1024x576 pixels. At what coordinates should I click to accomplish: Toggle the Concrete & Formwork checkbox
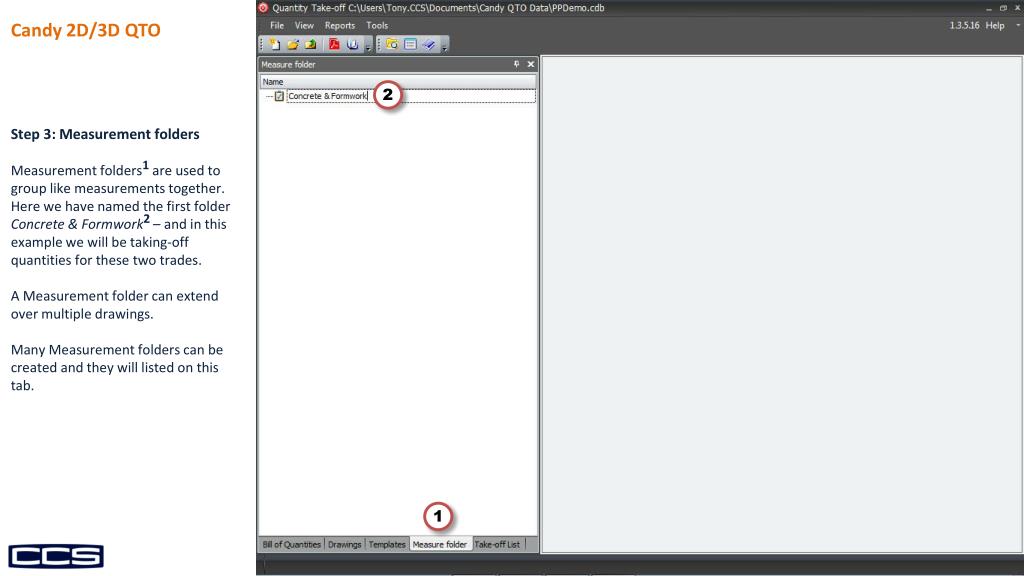point(280,96)
